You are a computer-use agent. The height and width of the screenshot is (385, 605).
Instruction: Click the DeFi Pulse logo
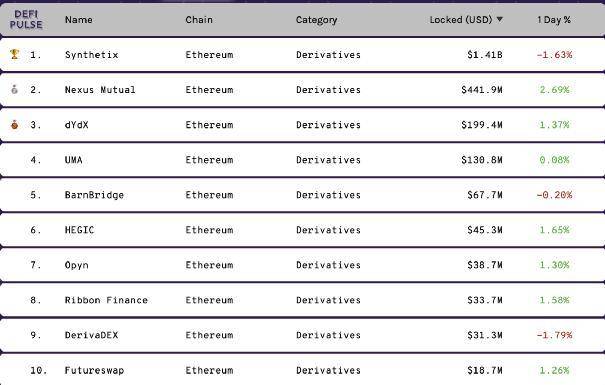click(x=26, y=19)
